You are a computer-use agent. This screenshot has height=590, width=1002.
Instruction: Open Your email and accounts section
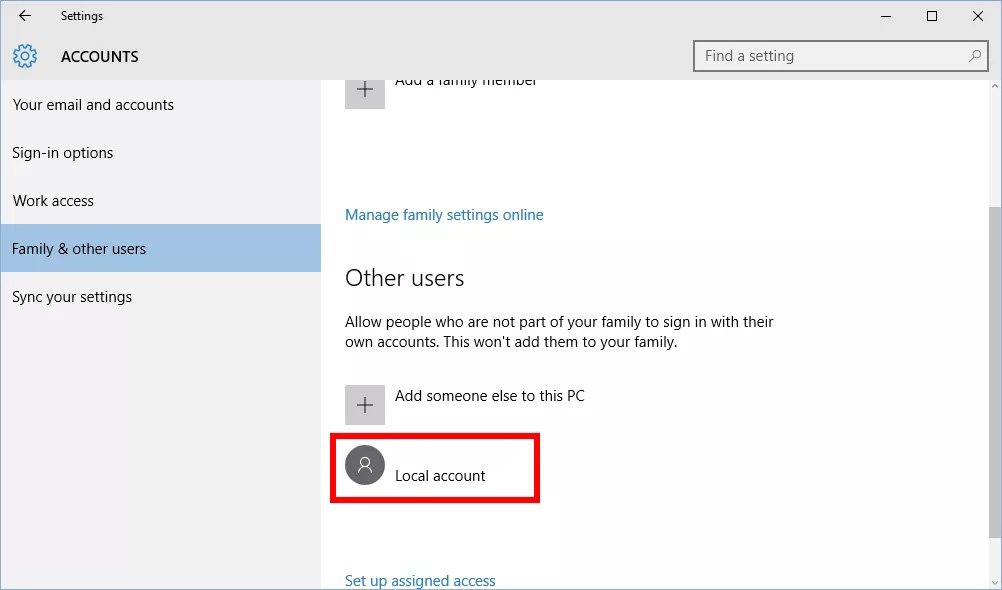coord(93,105)
